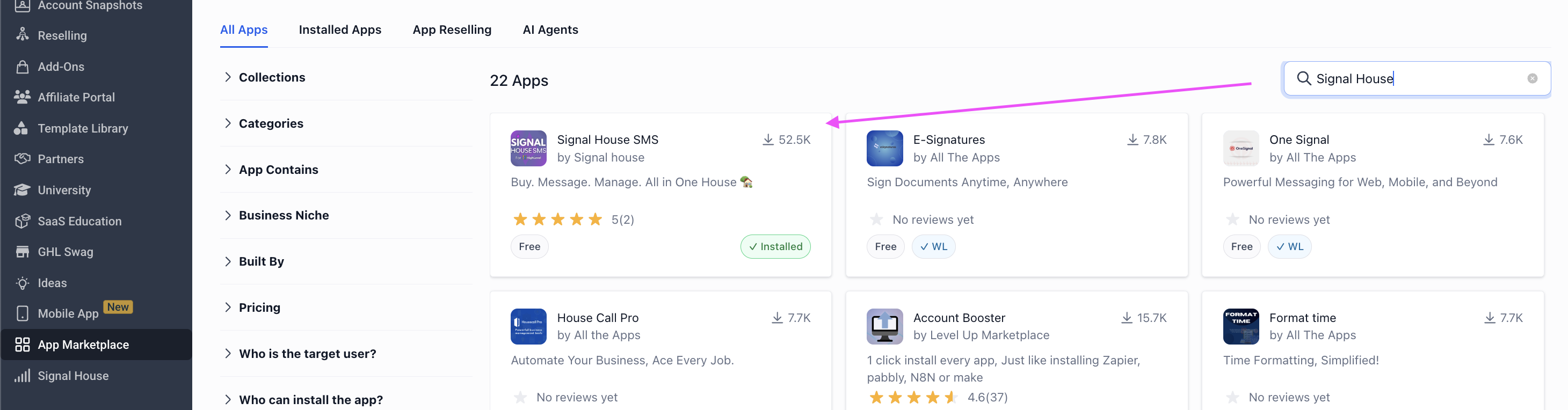Click the Account Booster app icon
This screenshot has height=410, width=1568.
[884, 327]
